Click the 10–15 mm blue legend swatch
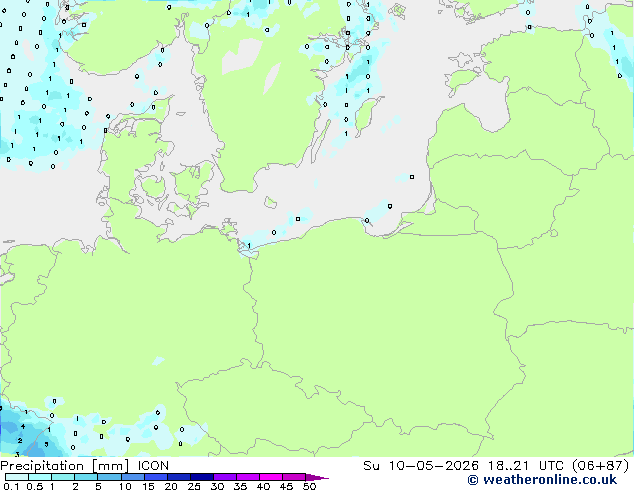 click(x=133, y=477)
